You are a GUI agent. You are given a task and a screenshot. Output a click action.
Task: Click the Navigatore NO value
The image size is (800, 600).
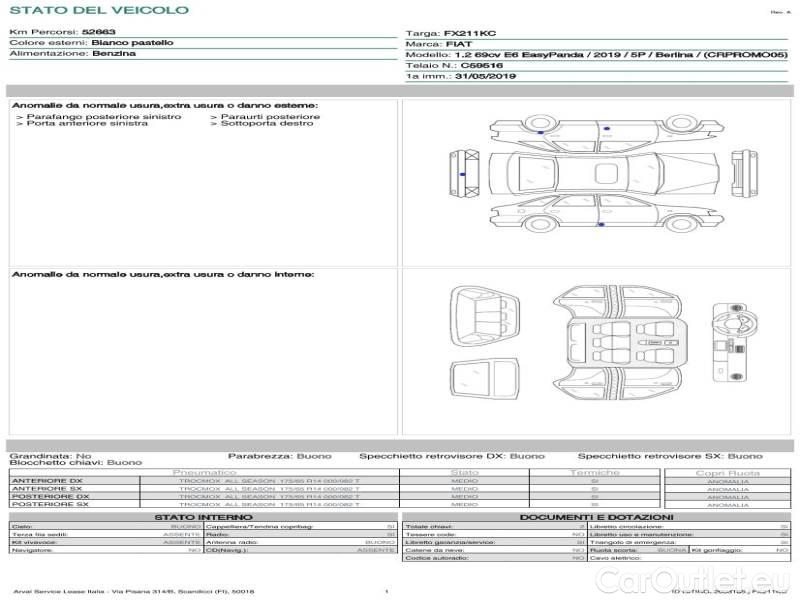(194, 550)
